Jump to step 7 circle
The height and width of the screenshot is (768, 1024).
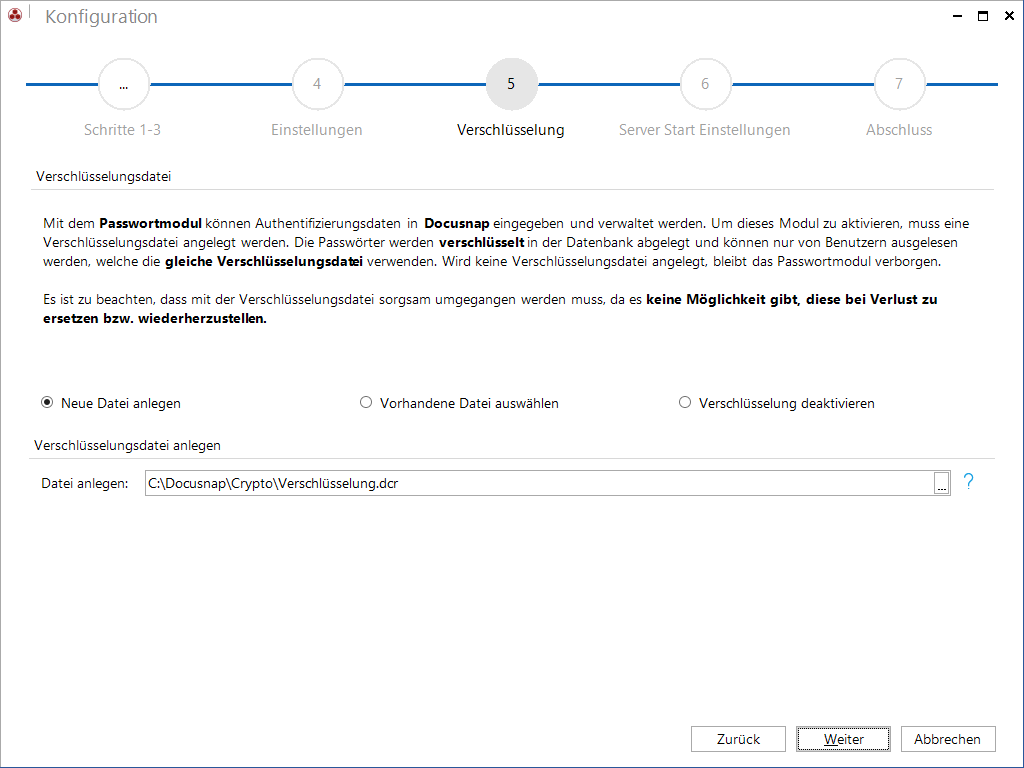tap(899, 84)
